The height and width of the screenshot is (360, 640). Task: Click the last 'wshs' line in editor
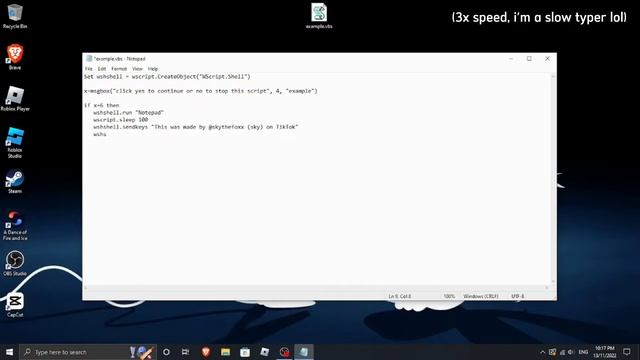pos(100,134)
